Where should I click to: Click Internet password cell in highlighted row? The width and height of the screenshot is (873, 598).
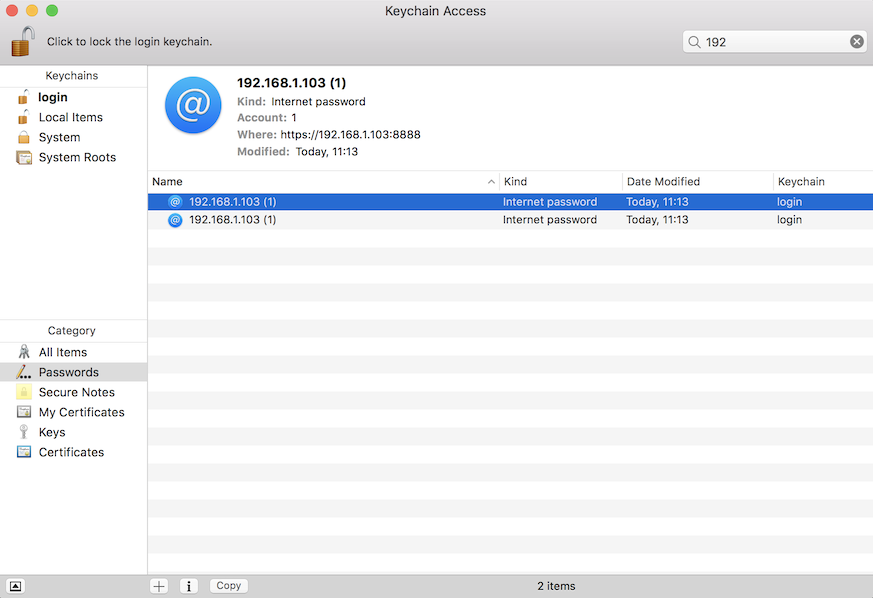(x=550, y=202)
